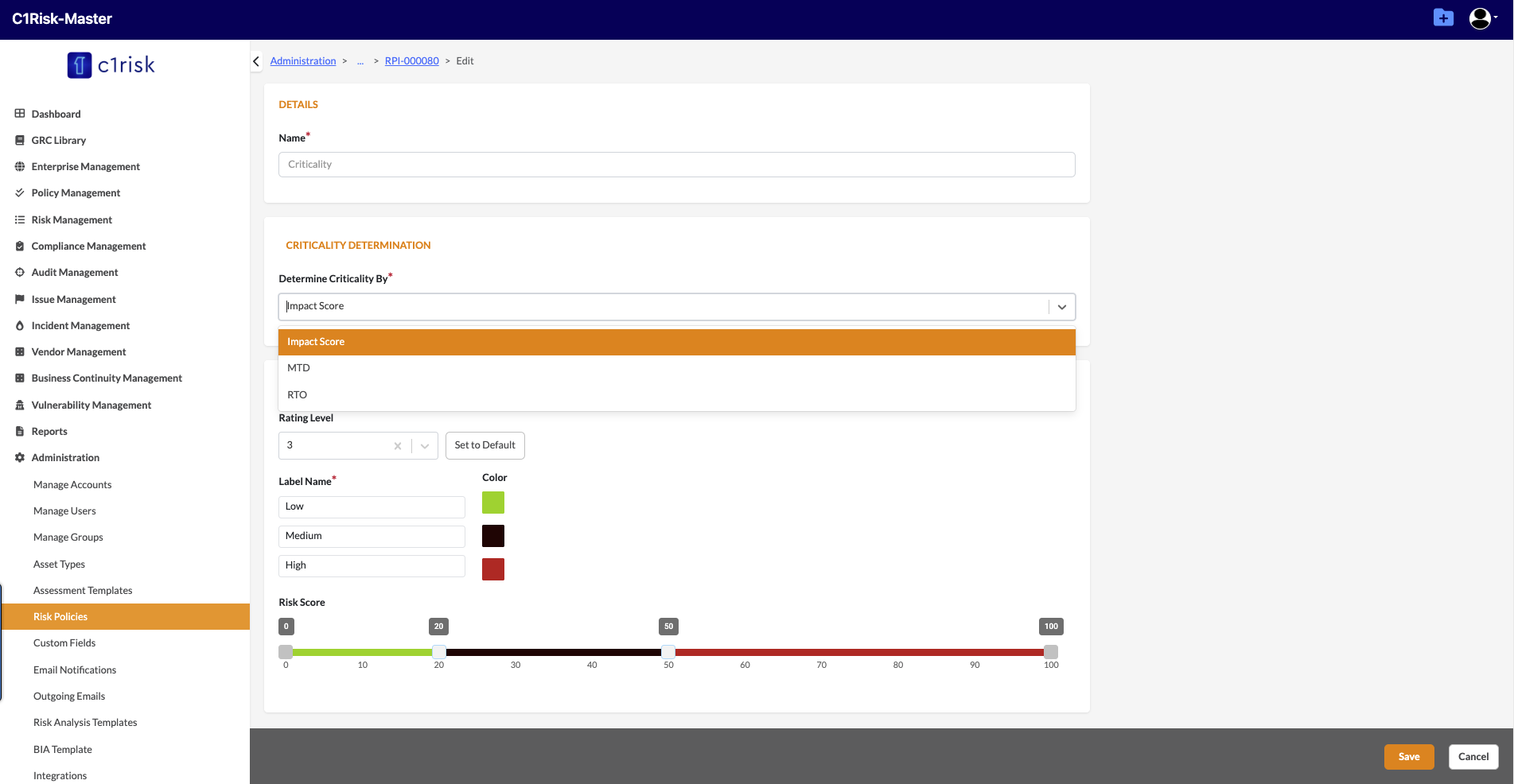1514x784 pixels.
Task: Click the Enterprise Management globe icon
Action: [20, 166]
